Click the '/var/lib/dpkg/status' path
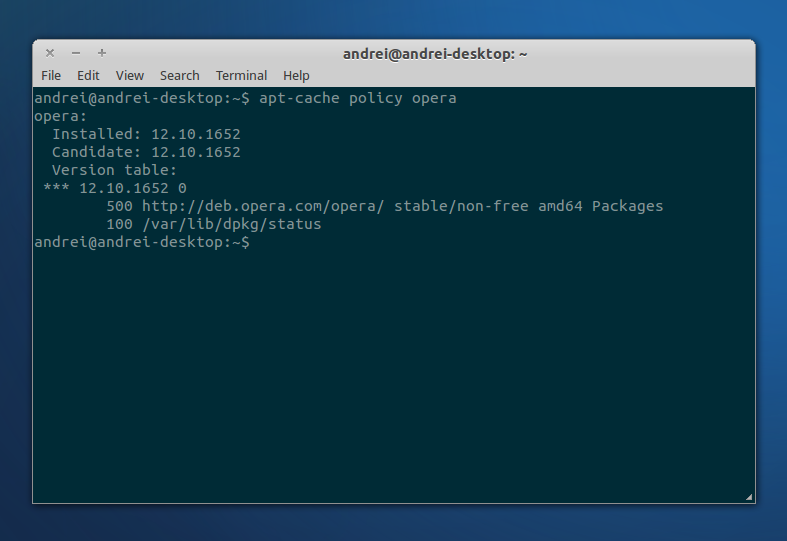The height and width of the screenshot is (541, 787). (x=232, y=224)
